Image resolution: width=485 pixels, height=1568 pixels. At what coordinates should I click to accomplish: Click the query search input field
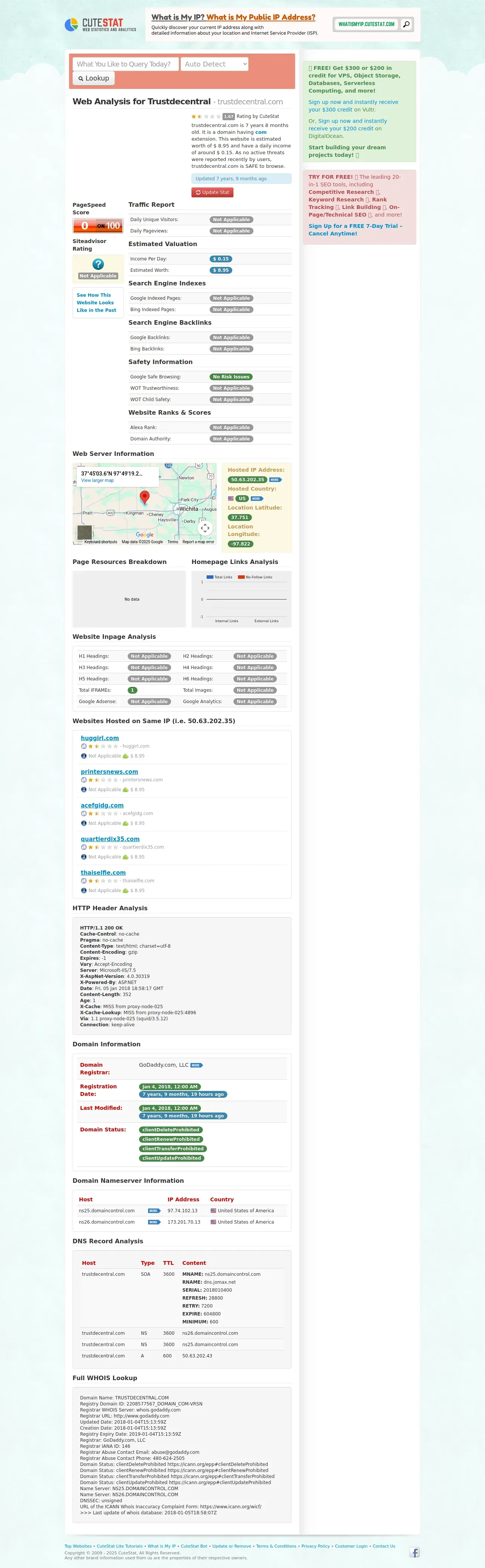(x=125, y=64)
